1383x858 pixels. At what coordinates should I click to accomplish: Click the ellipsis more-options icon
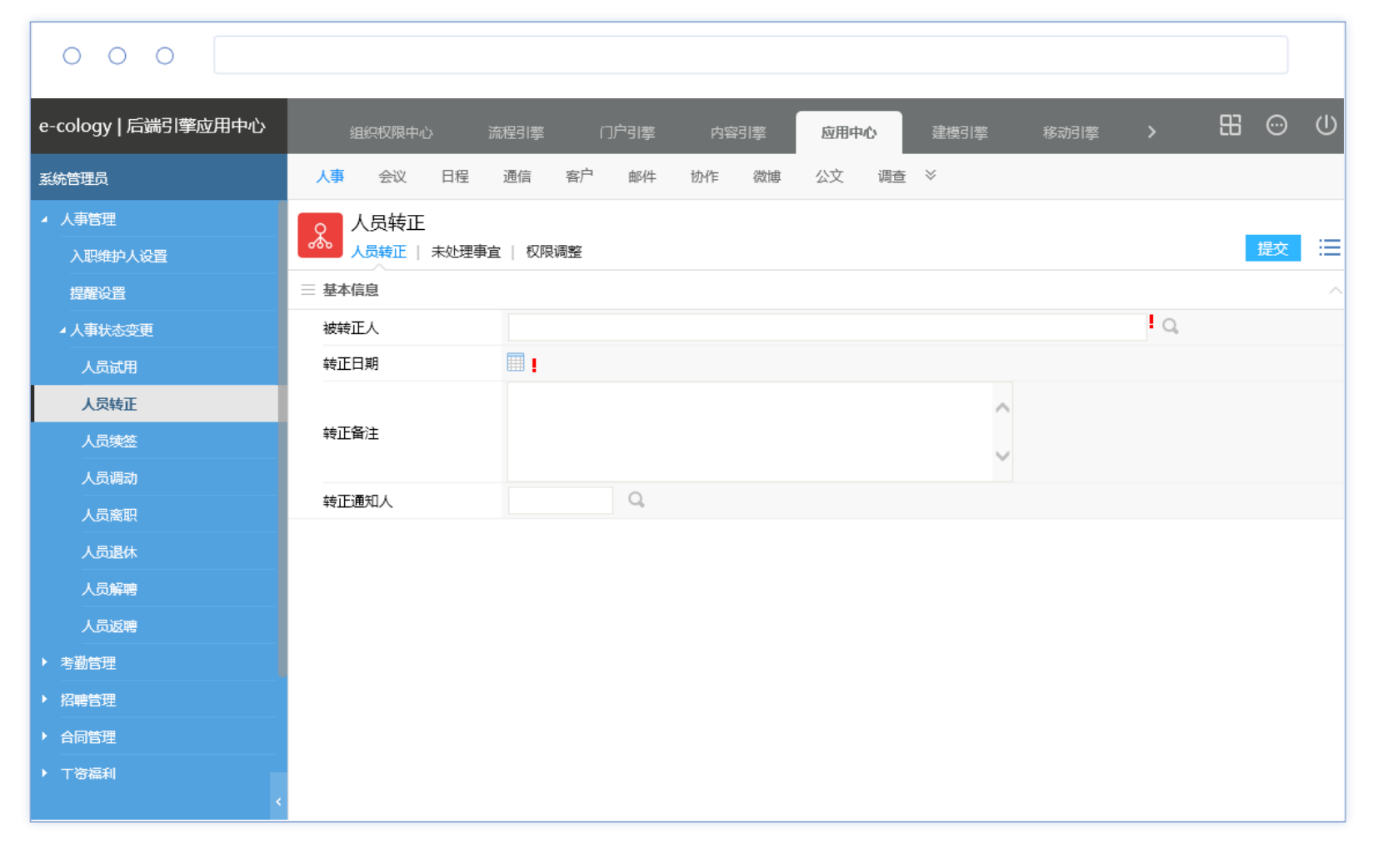[1277, 126]
